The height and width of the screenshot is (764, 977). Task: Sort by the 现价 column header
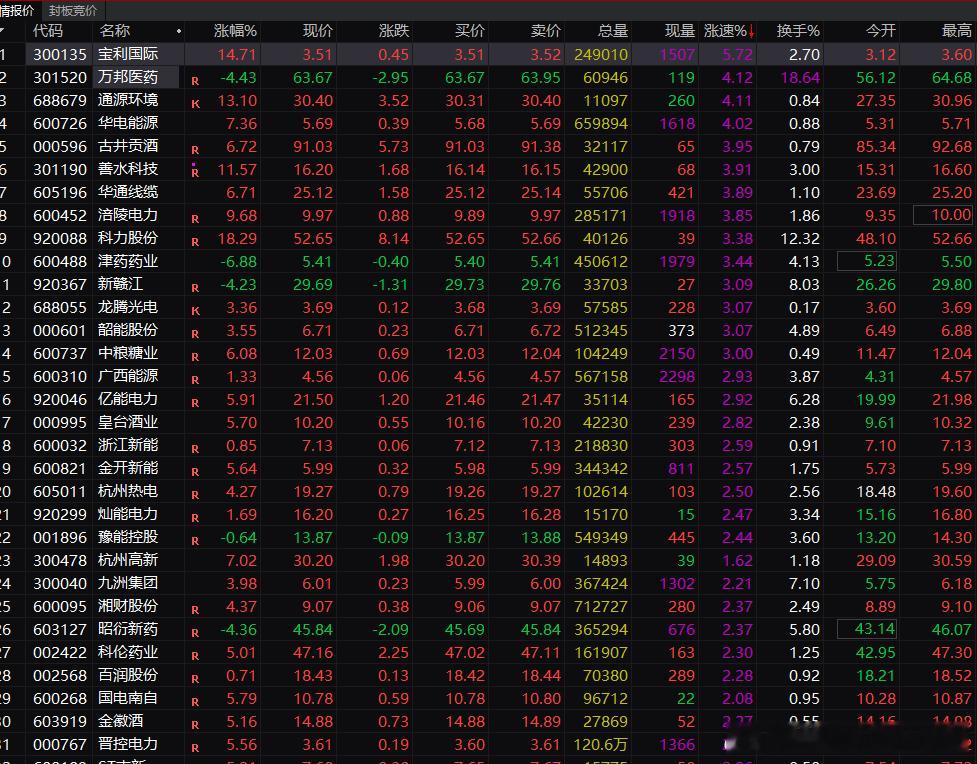click(318, 31)
